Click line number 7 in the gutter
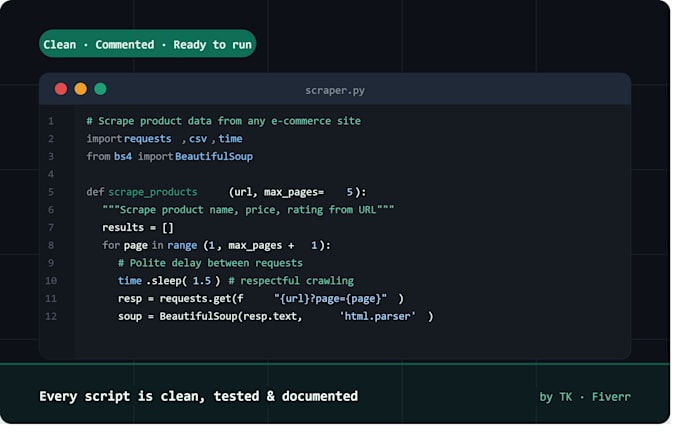 51,228
